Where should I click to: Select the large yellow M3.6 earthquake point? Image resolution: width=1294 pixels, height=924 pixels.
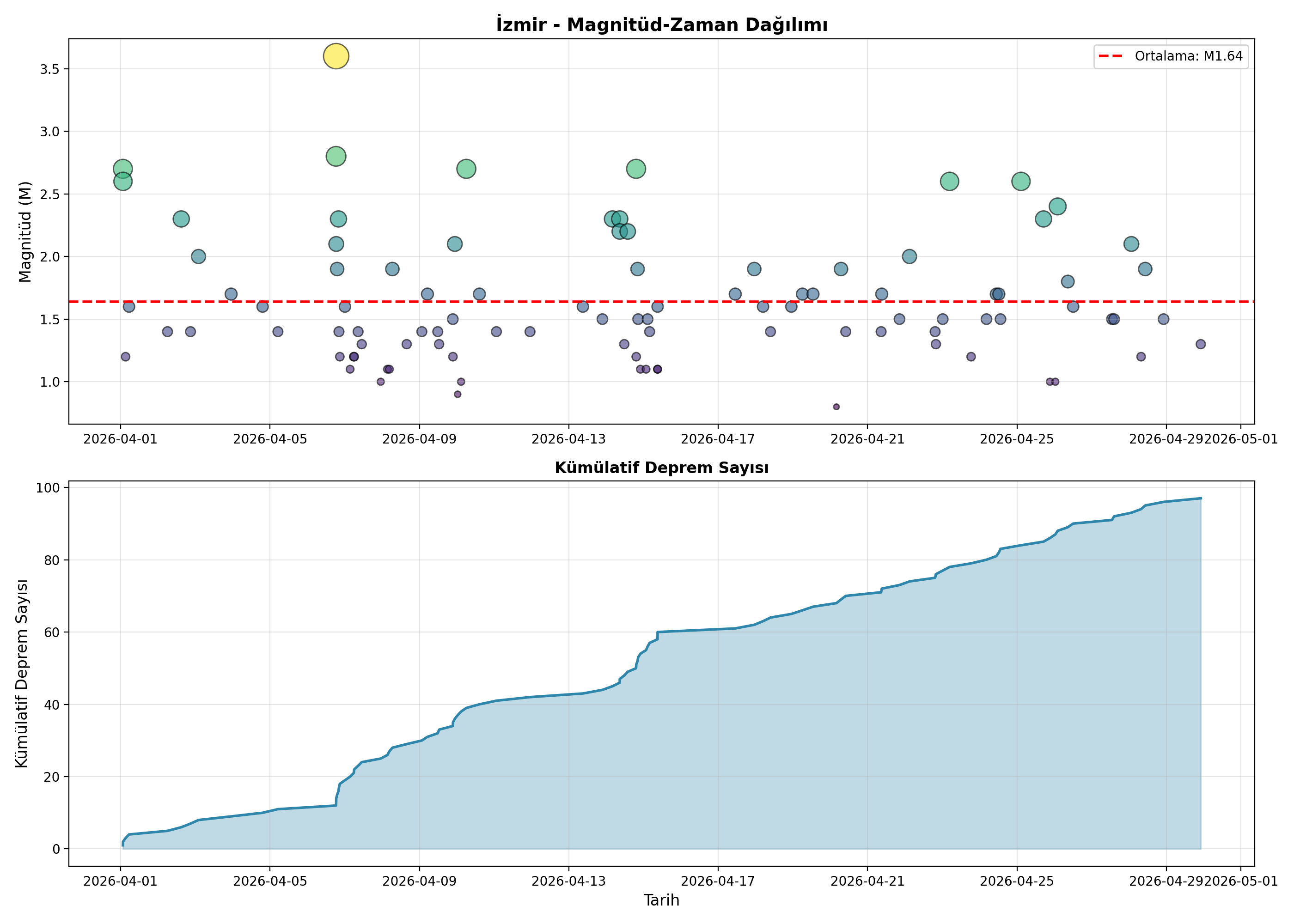pyautogui.click(x=336, y=56)
